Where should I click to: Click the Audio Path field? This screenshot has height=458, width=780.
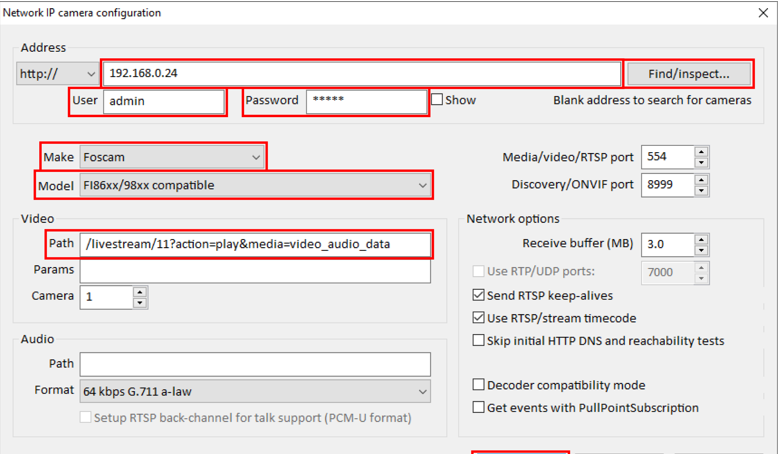tap(255, 364)
